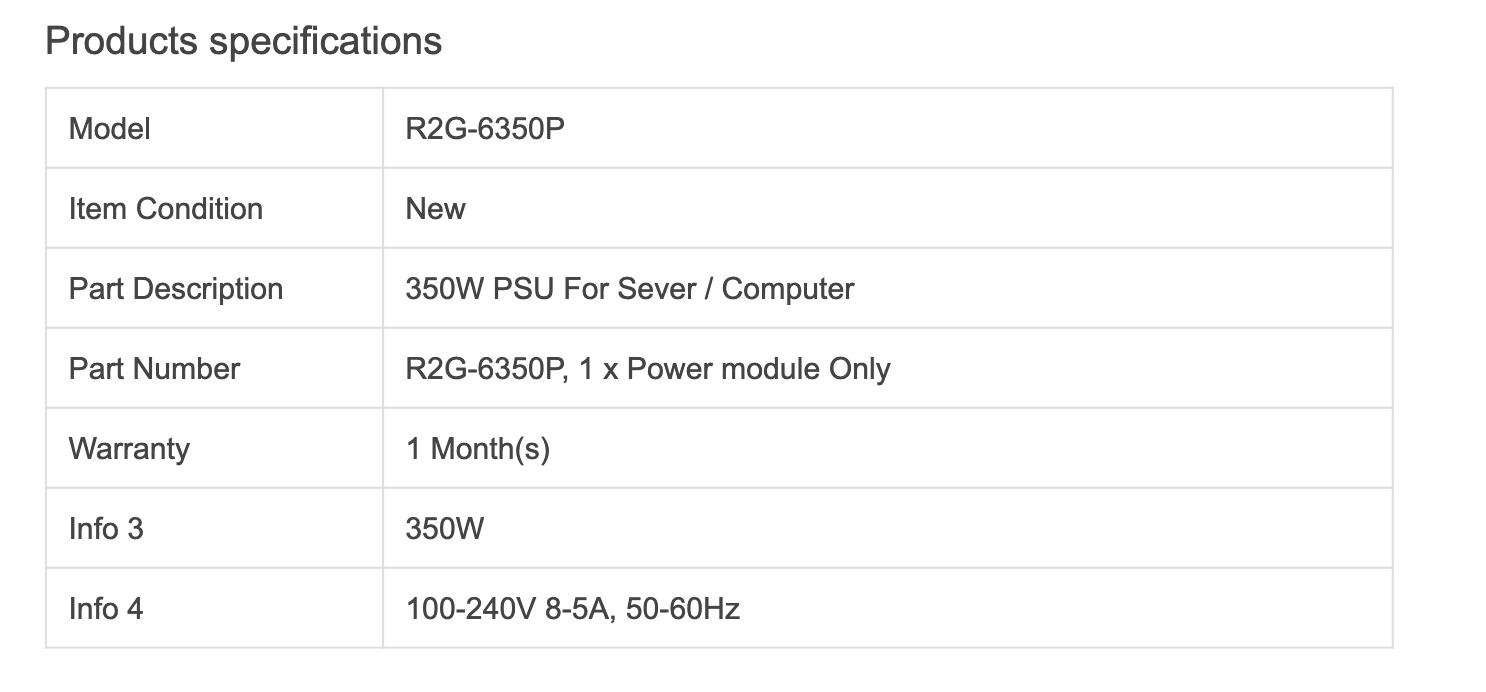Click the 'Info 4' row label
Viewport: 1486px width, 692px height.
[x=106, y=609]
